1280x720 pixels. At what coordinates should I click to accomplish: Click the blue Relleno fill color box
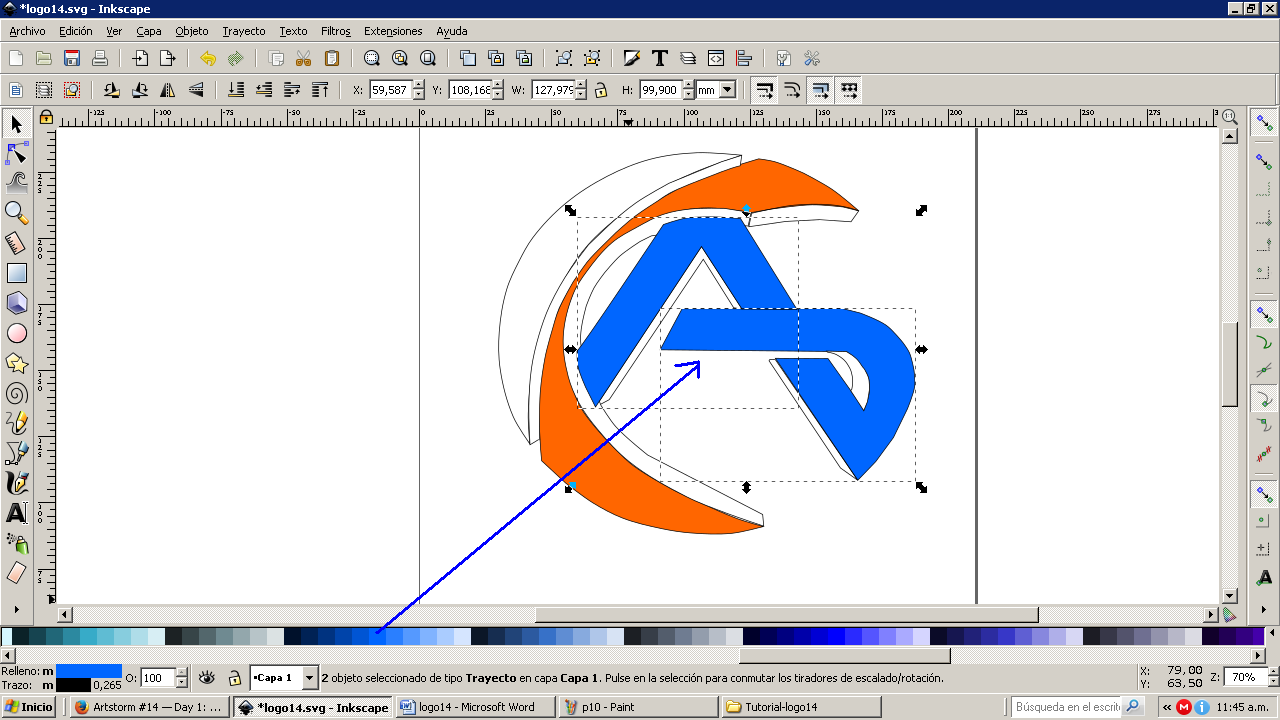88,671
